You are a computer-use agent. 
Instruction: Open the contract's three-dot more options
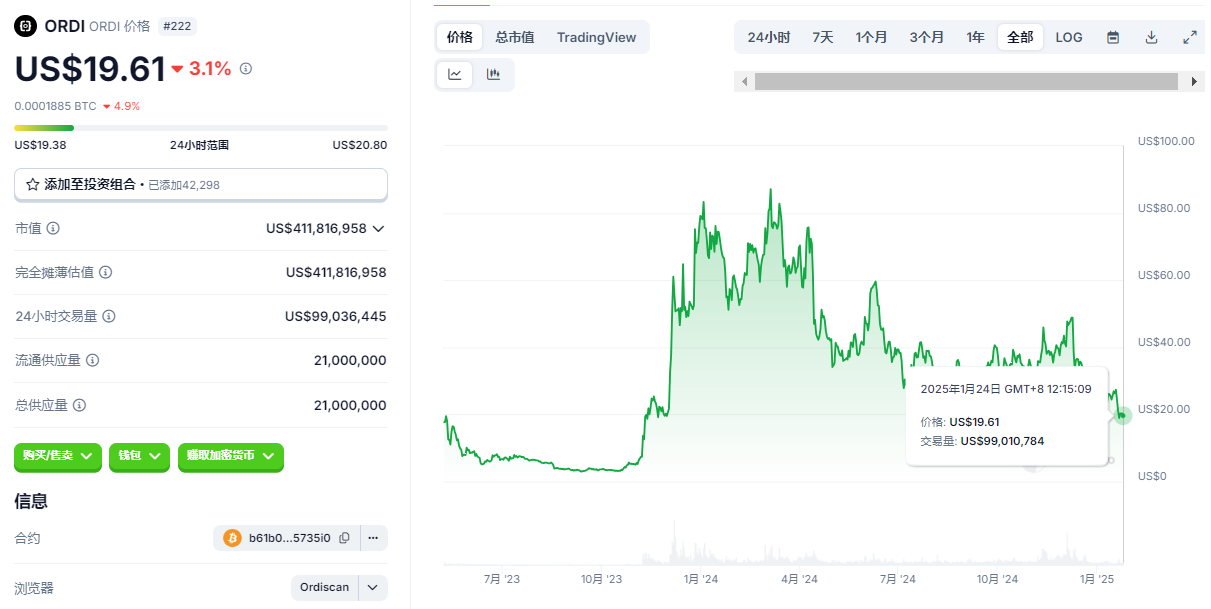[x=373, y=538]
